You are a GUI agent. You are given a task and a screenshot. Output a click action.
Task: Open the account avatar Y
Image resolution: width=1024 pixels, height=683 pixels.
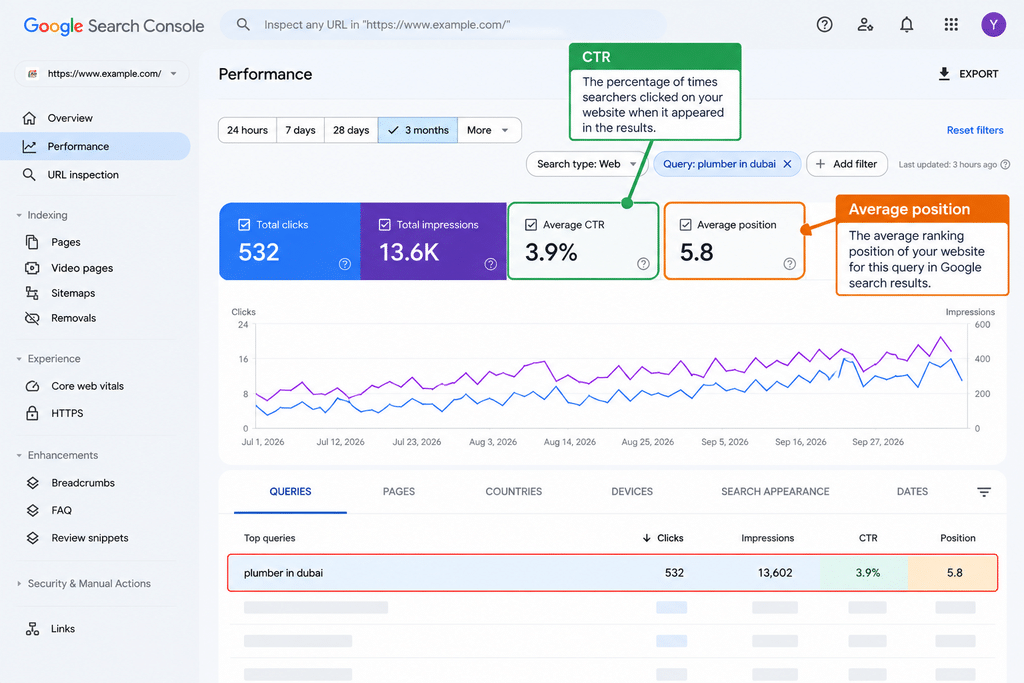(993, 25)
